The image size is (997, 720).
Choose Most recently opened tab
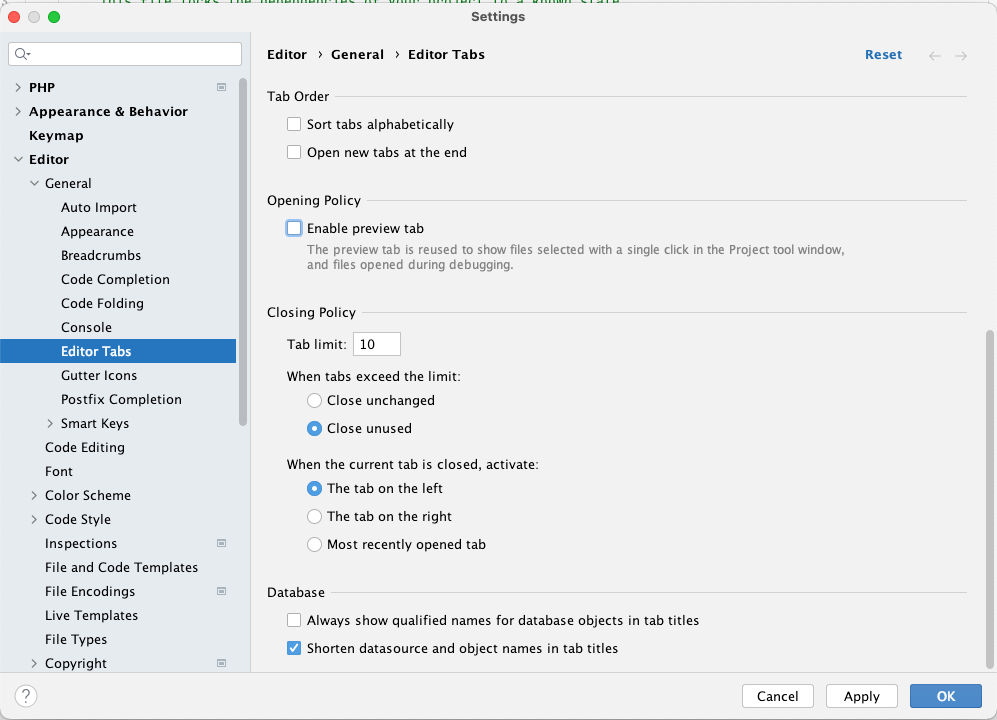pos(314,544)
